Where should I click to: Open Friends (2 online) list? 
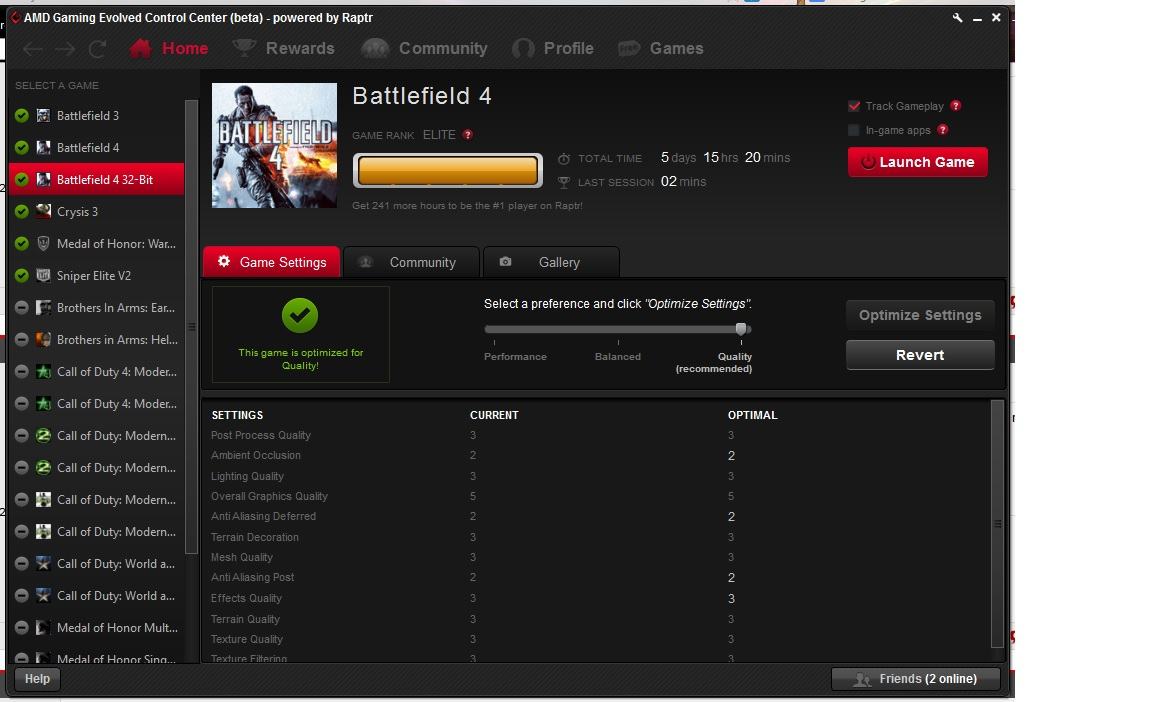click(x=915, y=679)
